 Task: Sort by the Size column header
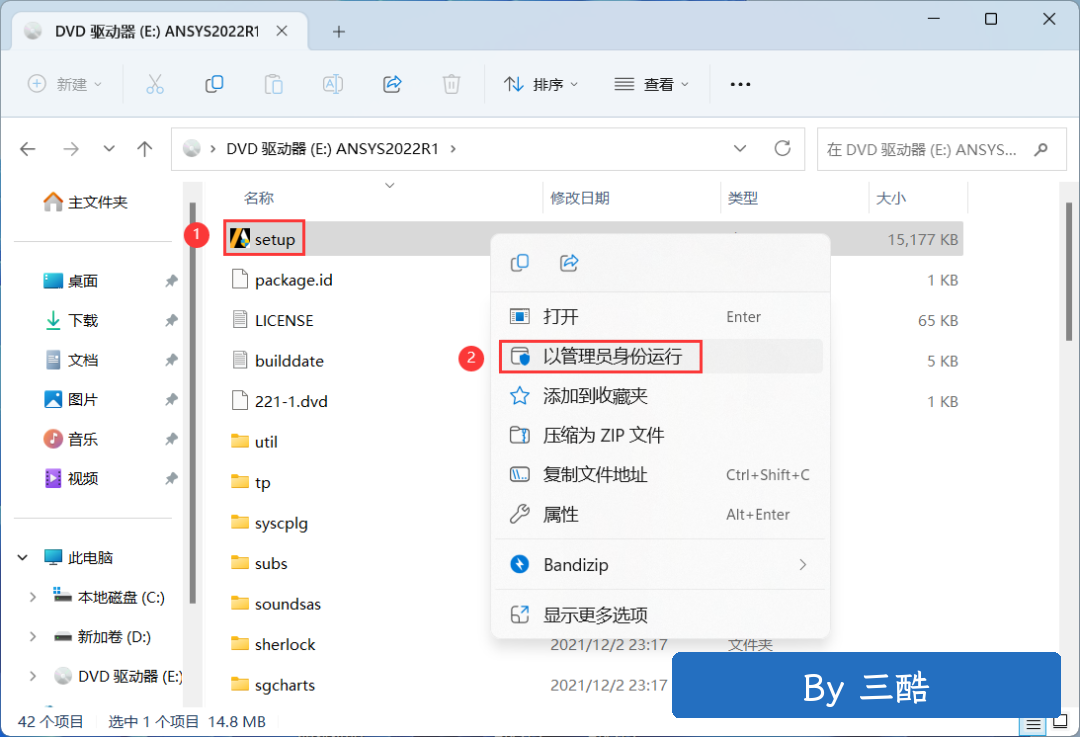891,198
